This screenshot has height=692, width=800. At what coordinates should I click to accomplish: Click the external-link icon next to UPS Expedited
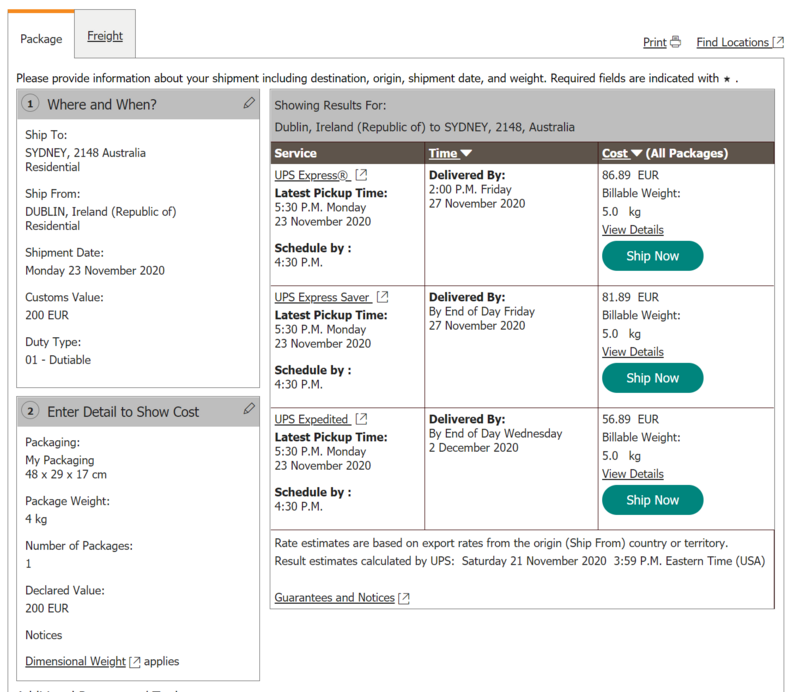click(x=361, y=418)
